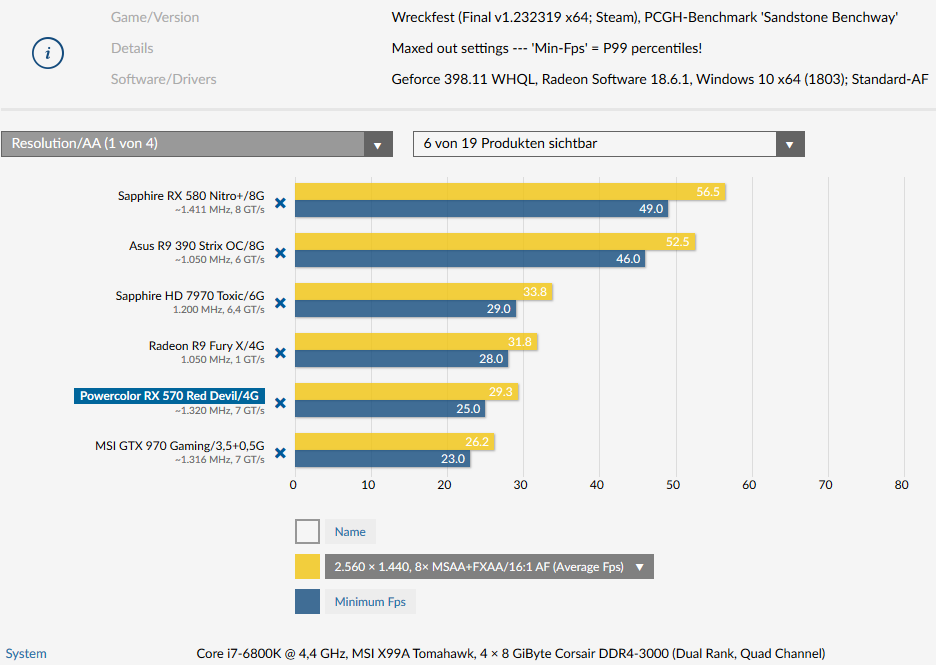
Task: Click the Core i7-6800K system spec text
Action: (511, 654)
